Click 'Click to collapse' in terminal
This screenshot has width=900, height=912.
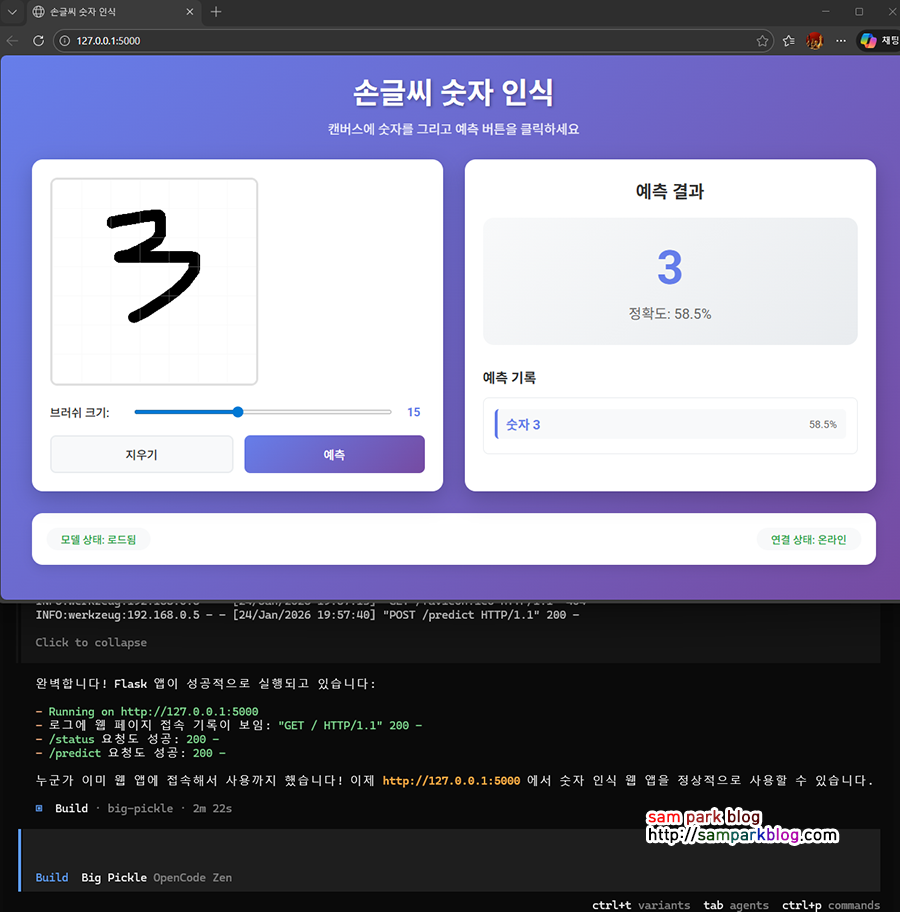[91, 642]
